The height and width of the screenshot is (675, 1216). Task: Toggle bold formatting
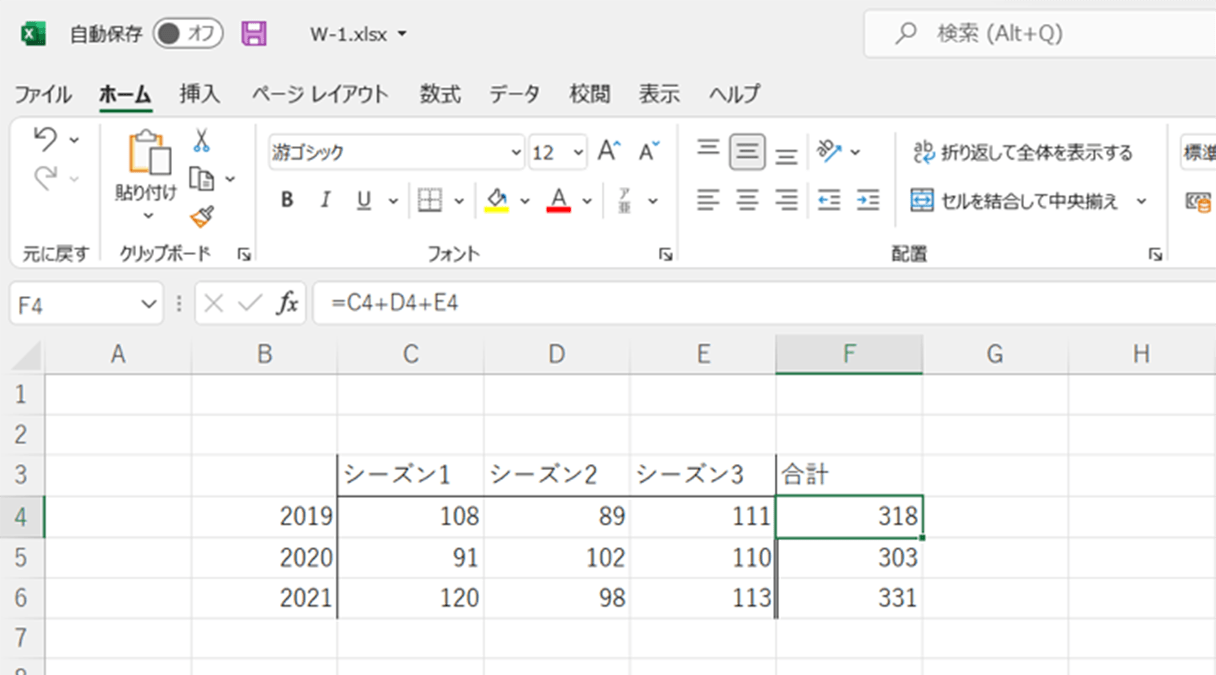coord(287,200)
